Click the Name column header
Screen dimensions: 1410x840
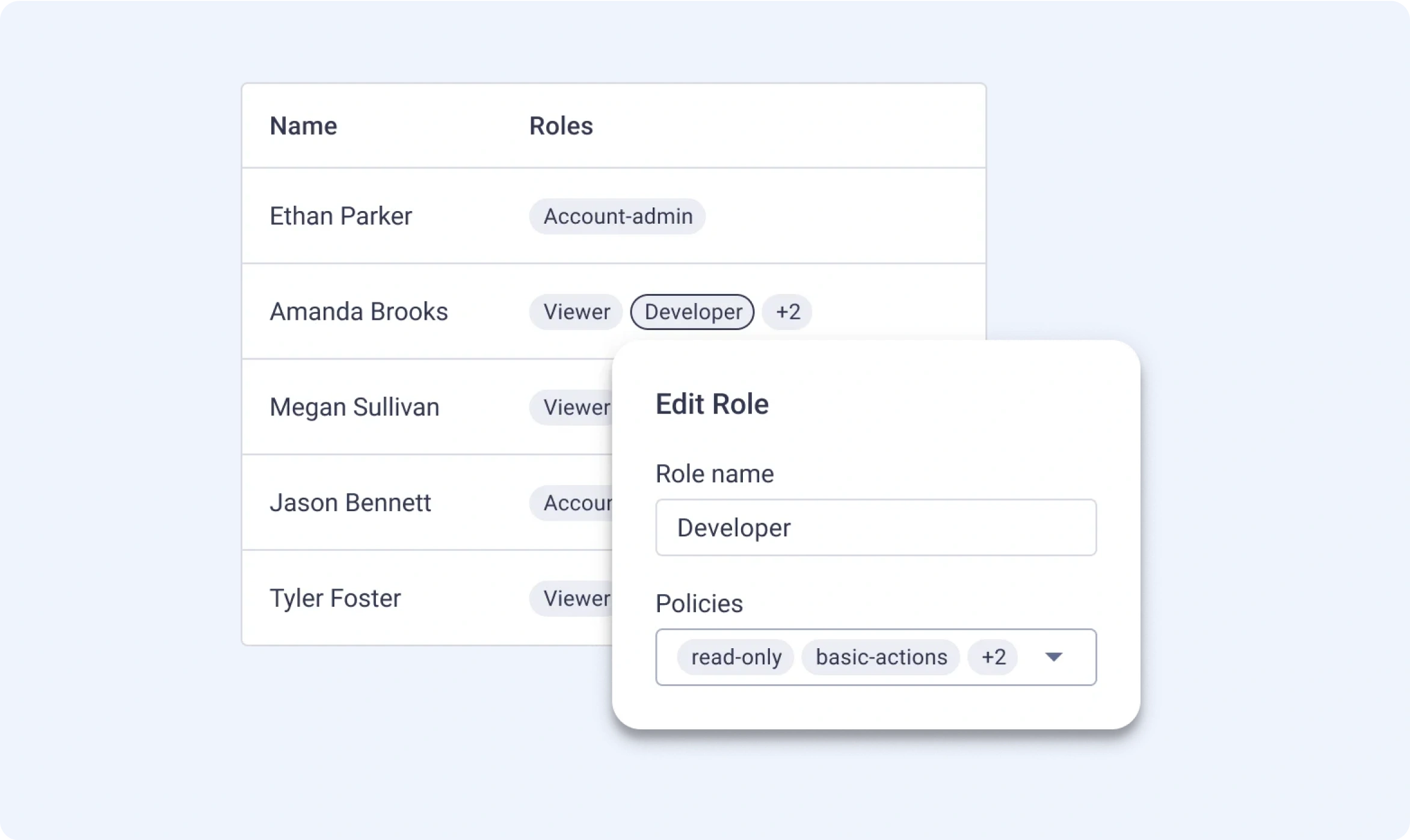coord(303,126)
